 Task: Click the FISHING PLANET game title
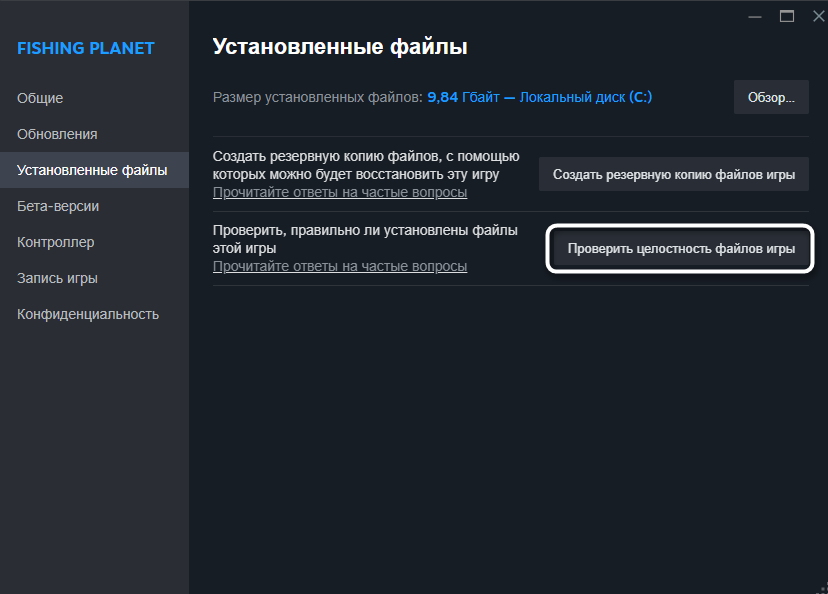(x=85, y=47)
